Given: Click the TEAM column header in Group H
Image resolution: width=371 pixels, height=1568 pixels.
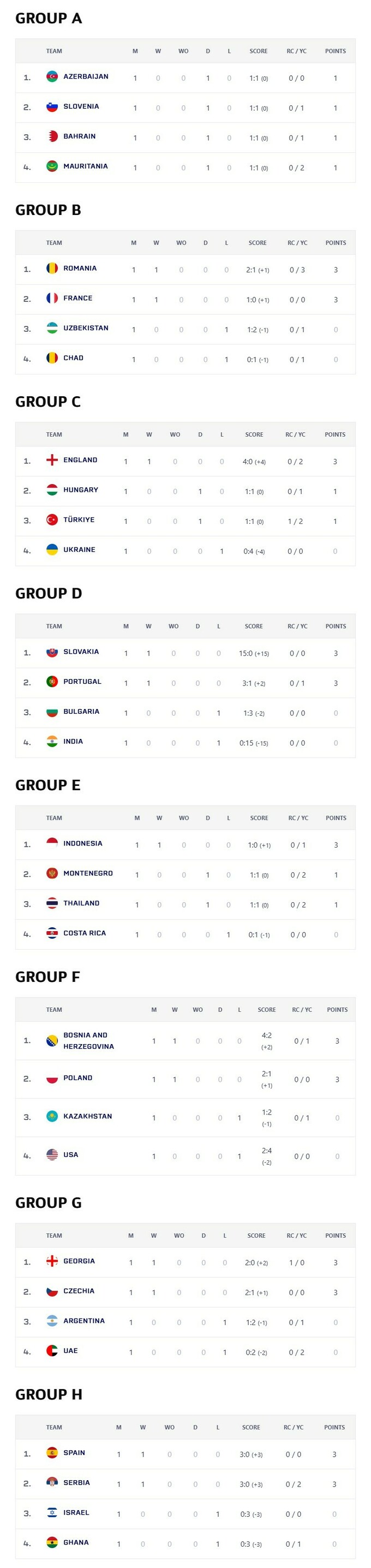Looking at the screenshot, I should (x=54, y=1427).
